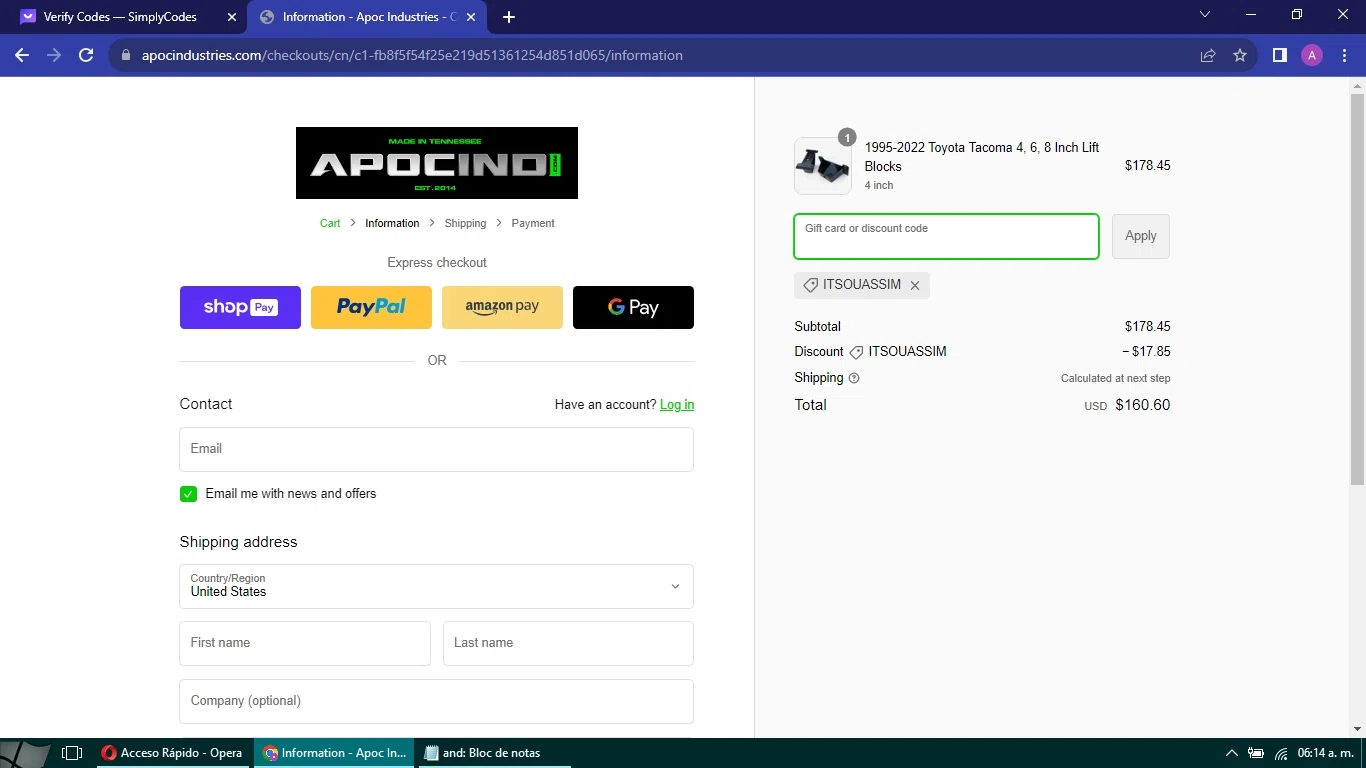1366x768 pixels.
Task: Bookmark this page with the star icon
Action: pos(1240,56)
